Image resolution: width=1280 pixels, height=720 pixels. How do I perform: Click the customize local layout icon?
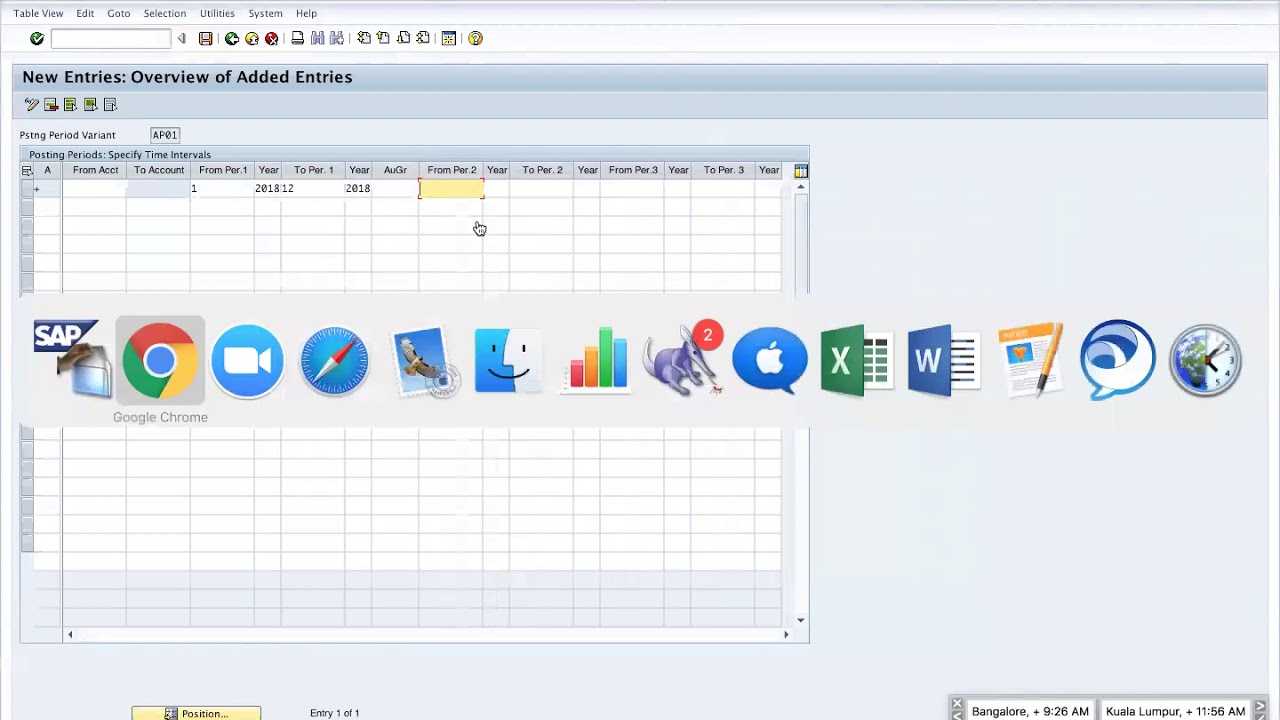(449, 38)
